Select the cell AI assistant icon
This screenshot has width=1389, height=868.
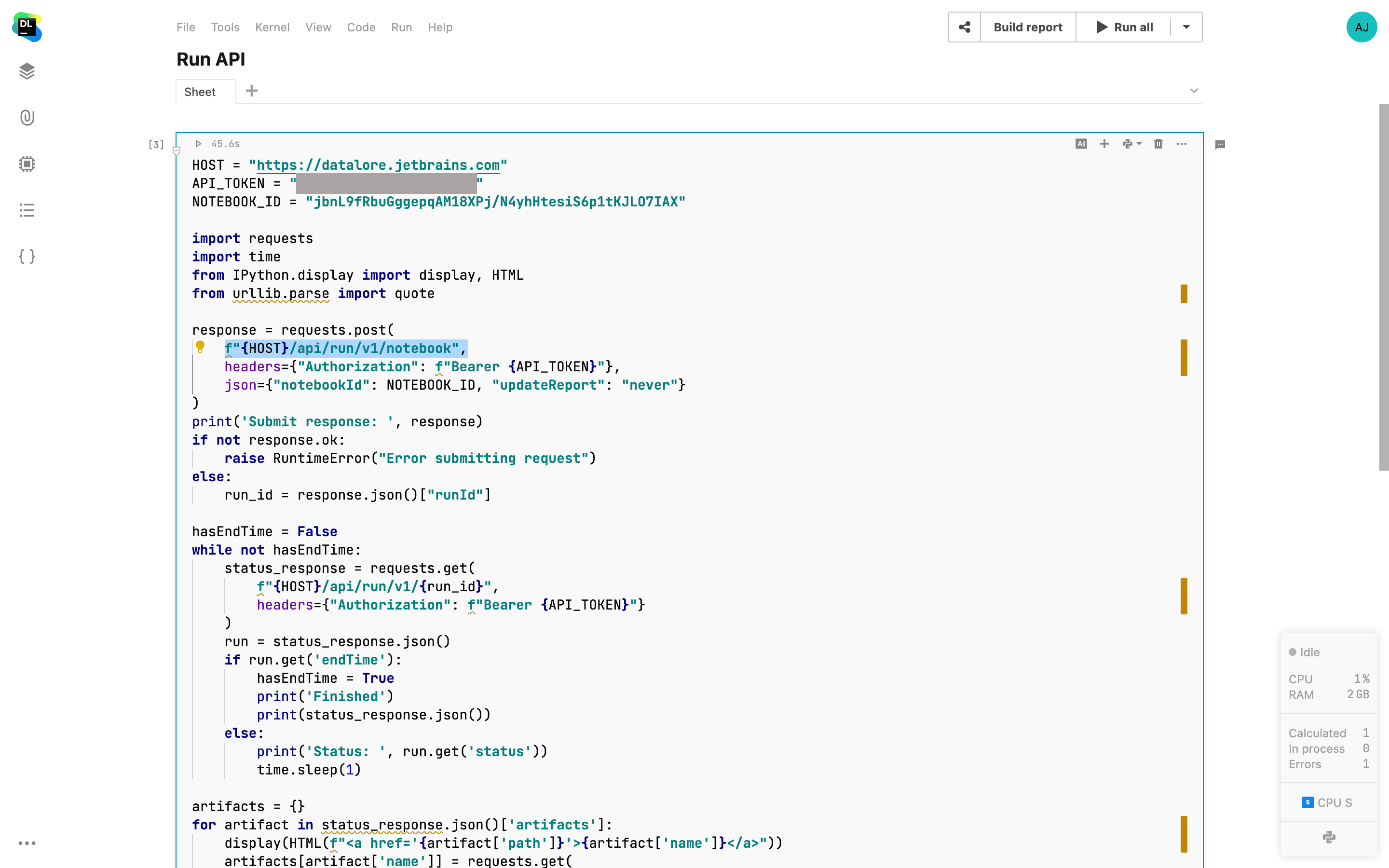pos(1081,144)
